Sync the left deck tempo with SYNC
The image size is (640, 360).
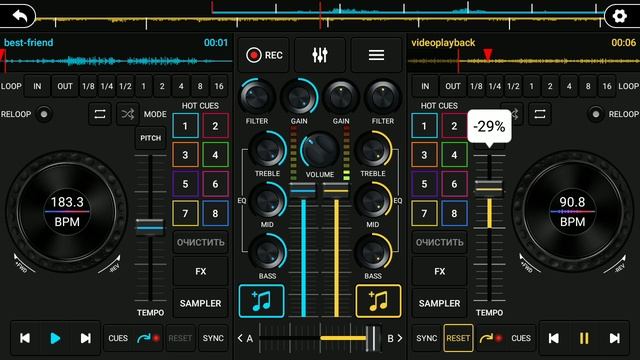213,338
